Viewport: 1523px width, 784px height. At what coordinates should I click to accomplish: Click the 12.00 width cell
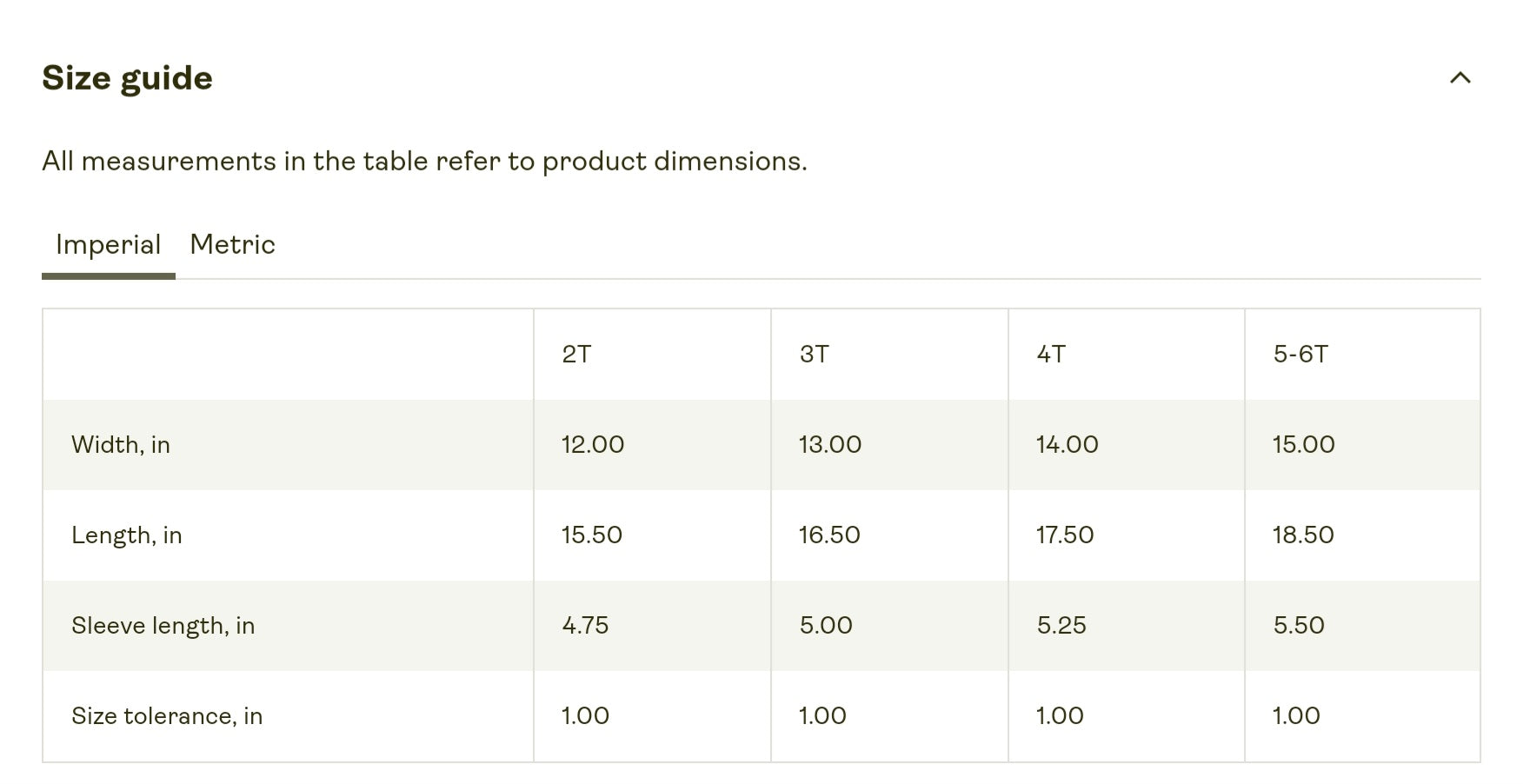point(593,445)
